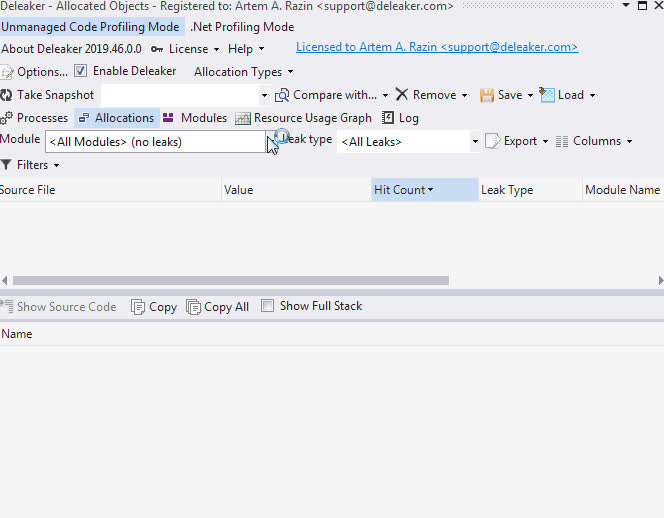Click the Take Snapshot button label

[x=55, y=95]
